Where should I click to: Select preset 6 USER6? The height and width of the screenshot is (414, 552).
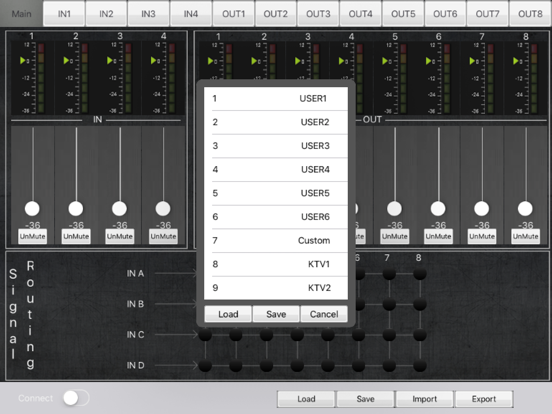276,217
